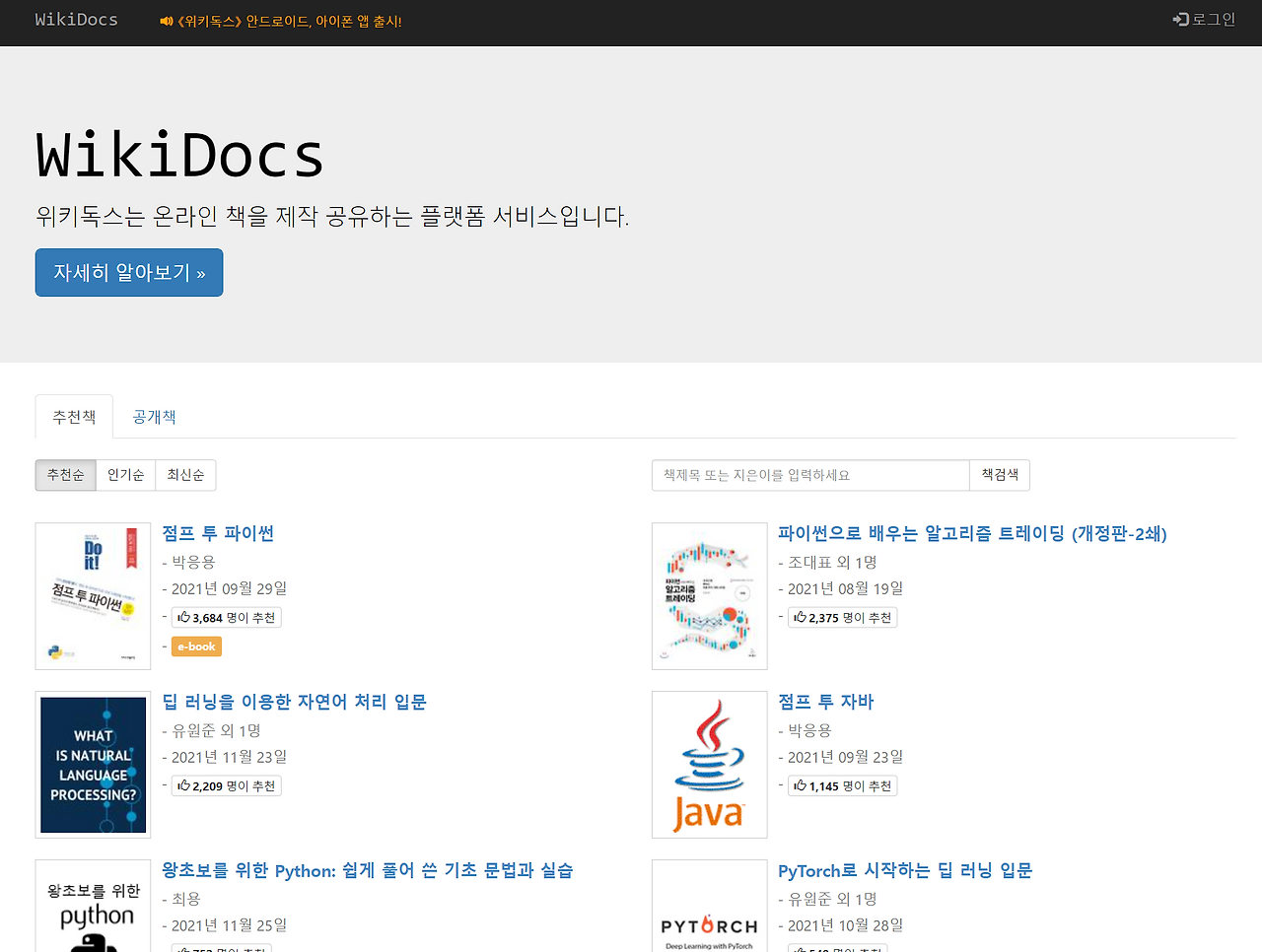Click the thumbs-up icon on 점프 투 파이썬
This screenshot has height=952, width=1262.
[181, 617]
